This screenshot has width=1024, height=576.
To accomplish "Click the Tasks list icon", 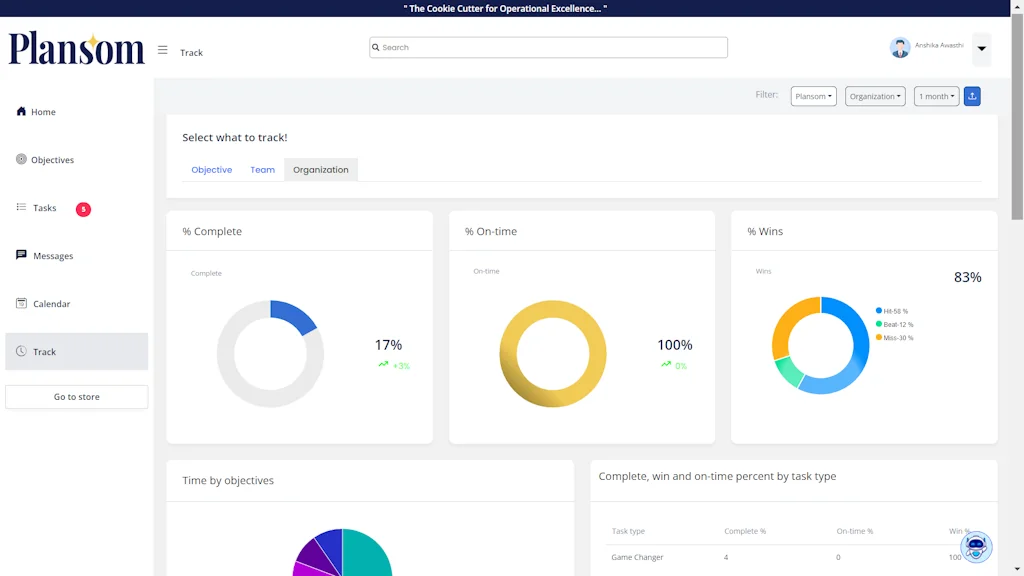I will click(x=21, y=207).
